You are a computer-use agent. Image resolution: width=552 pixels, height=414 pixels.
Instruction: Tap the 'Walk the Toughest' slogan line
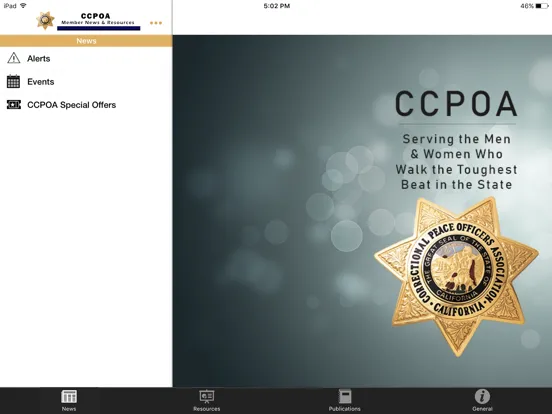tap(456, 169)
